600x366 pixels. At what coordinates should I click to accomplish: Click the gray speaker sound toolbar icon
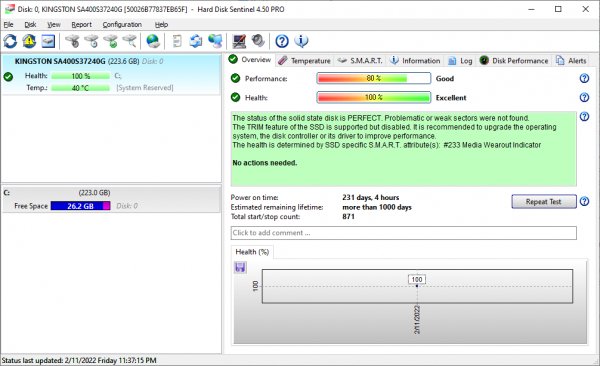tap(258, 41)
